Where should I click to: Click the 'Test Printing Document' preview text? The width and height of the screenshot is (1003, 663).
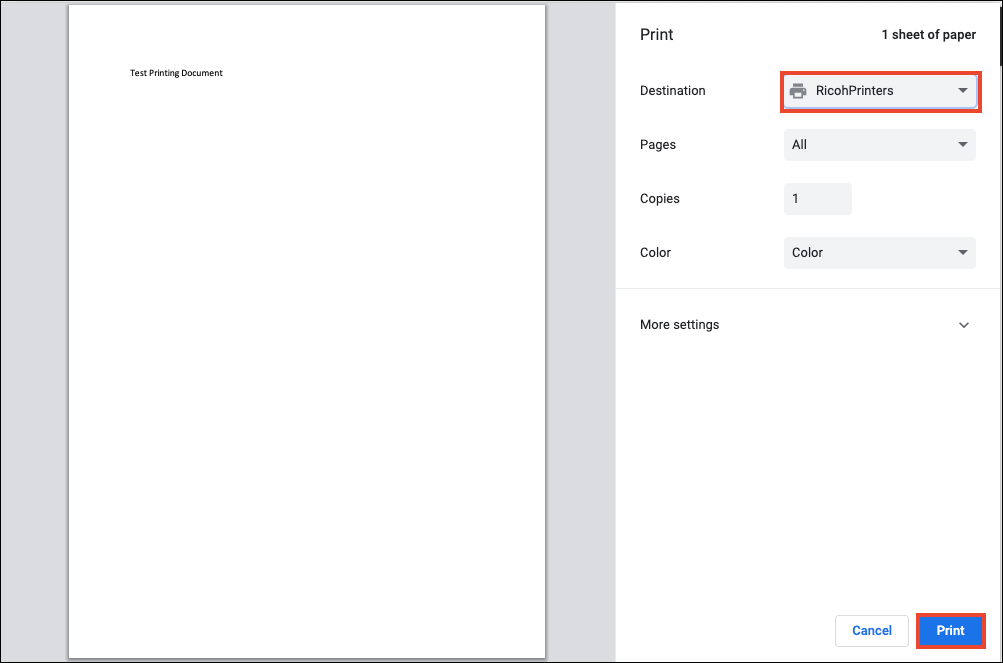point(177,73)
